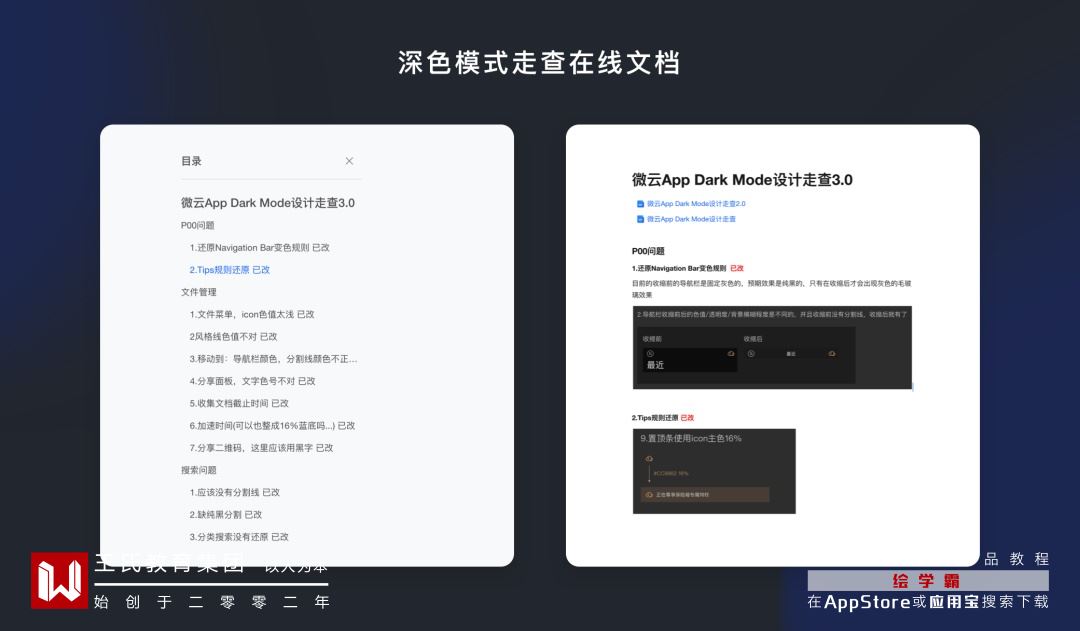Open the 微云App Dark Mode设计走查 link
The width and height of the screenshot is (1080, 631).
coord(691,219)
